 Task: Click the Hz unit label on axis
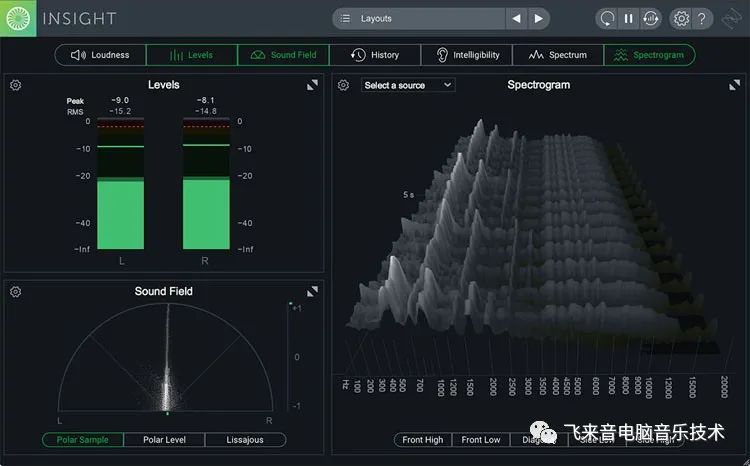[346, 384]
